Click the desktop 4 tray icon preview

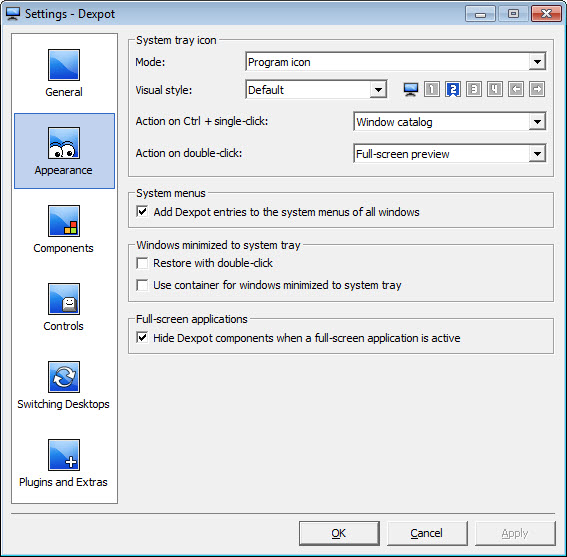click(x=495, y=89)
